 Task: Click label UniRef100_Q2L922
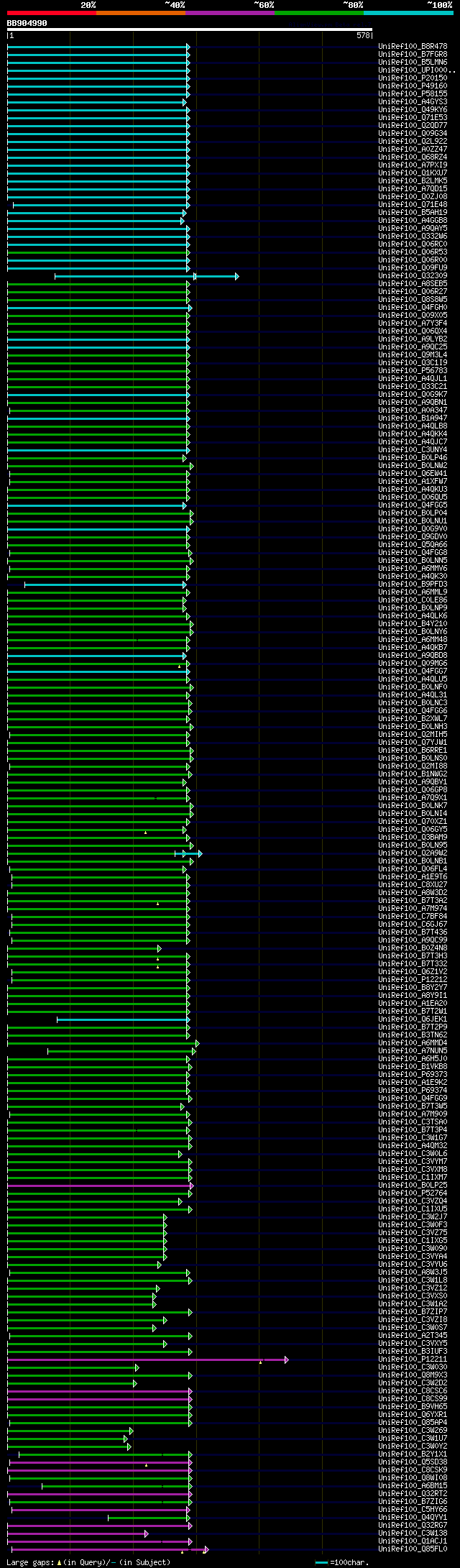[x=413, y=141]
